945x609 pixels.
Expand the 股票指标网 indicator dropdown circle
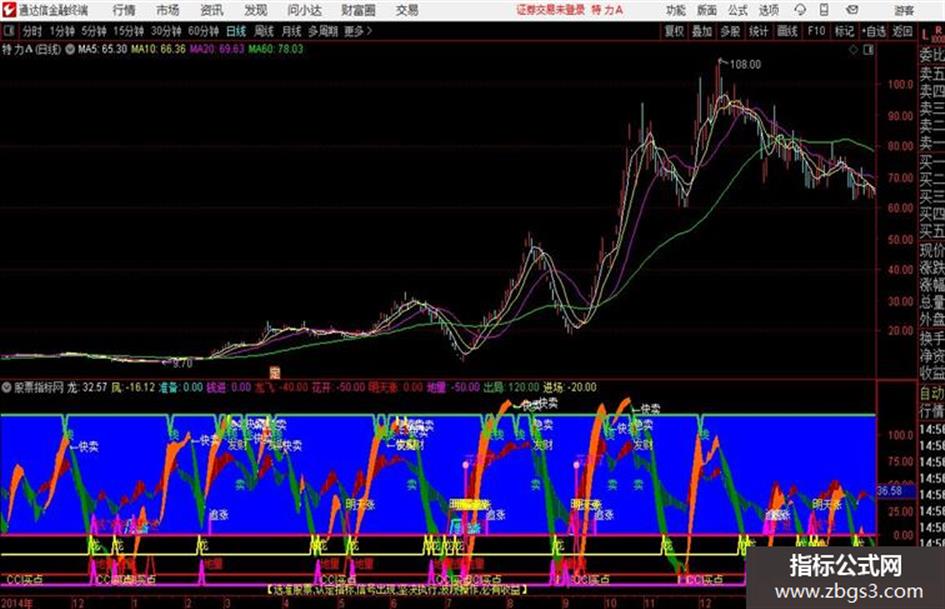pyautogui.click(x=7, y=387)
